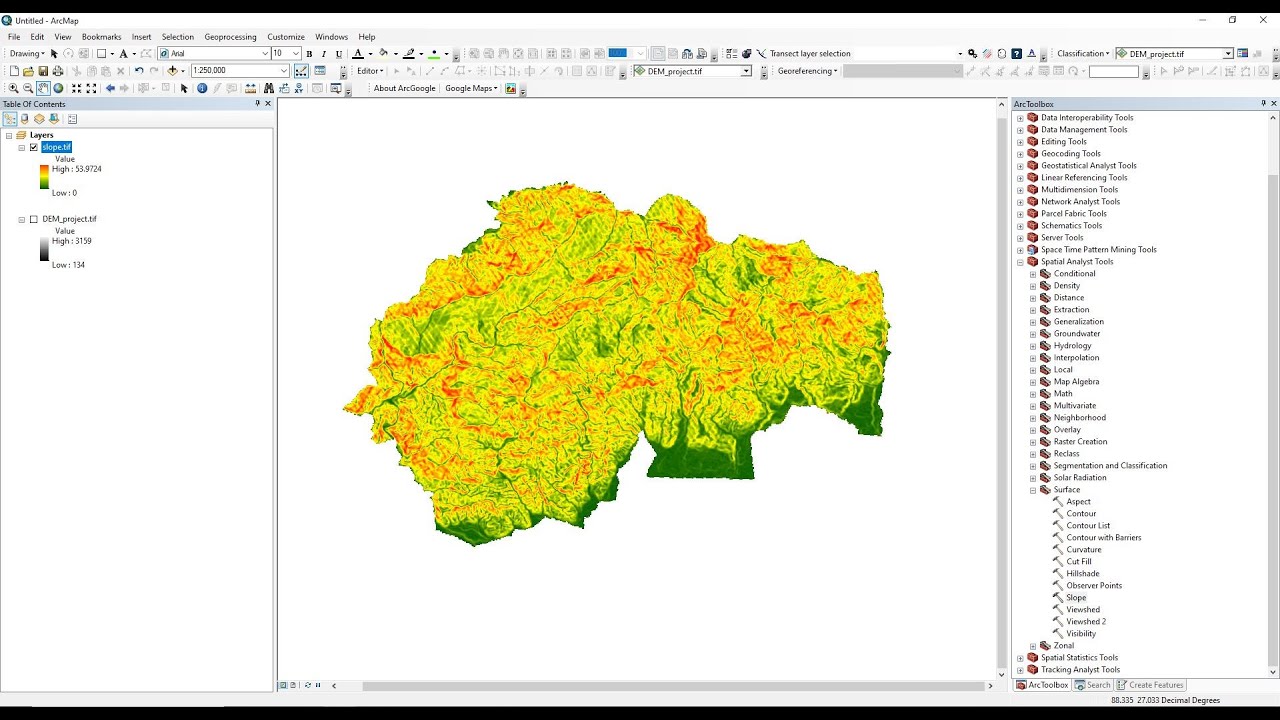Print the map
Image resolution: width=1280 pixels, height=720 pixels.
pos(58,71)
